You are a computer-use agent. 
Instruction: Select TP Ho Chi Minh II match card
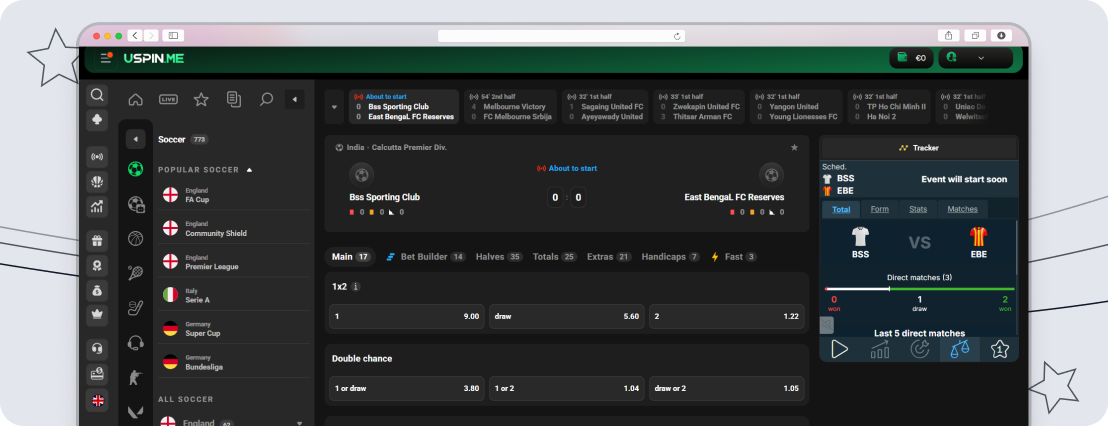[x=889, y=107]
